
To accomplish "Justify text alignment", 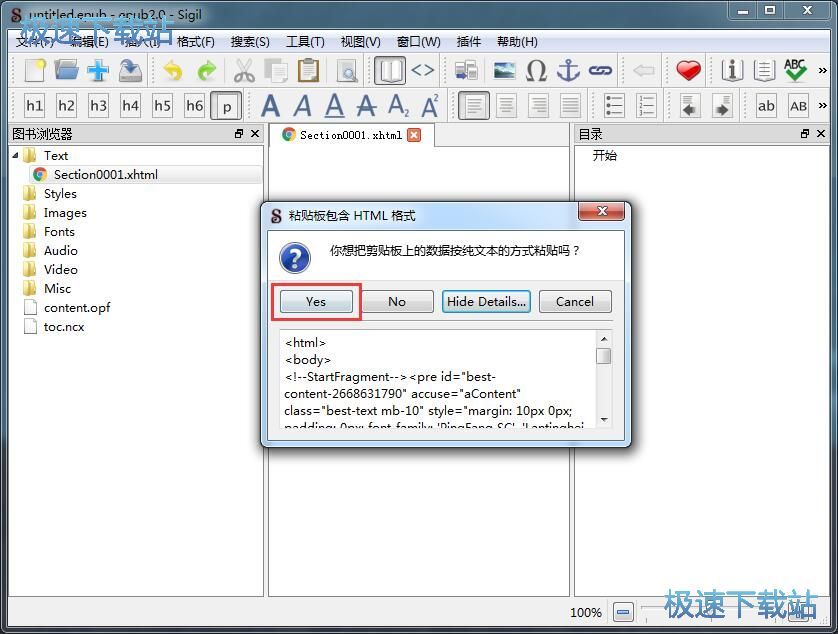I will 570,106.
